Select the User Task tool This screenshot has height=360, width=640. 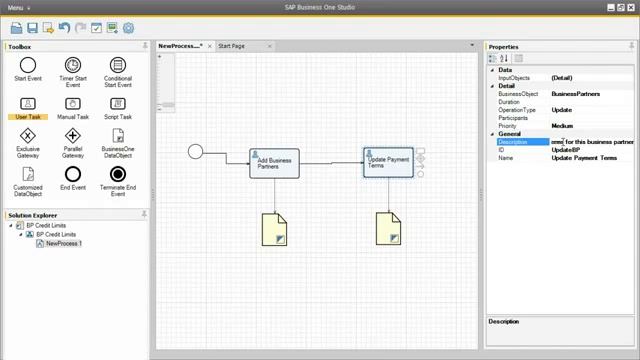(x=28, y=109)
